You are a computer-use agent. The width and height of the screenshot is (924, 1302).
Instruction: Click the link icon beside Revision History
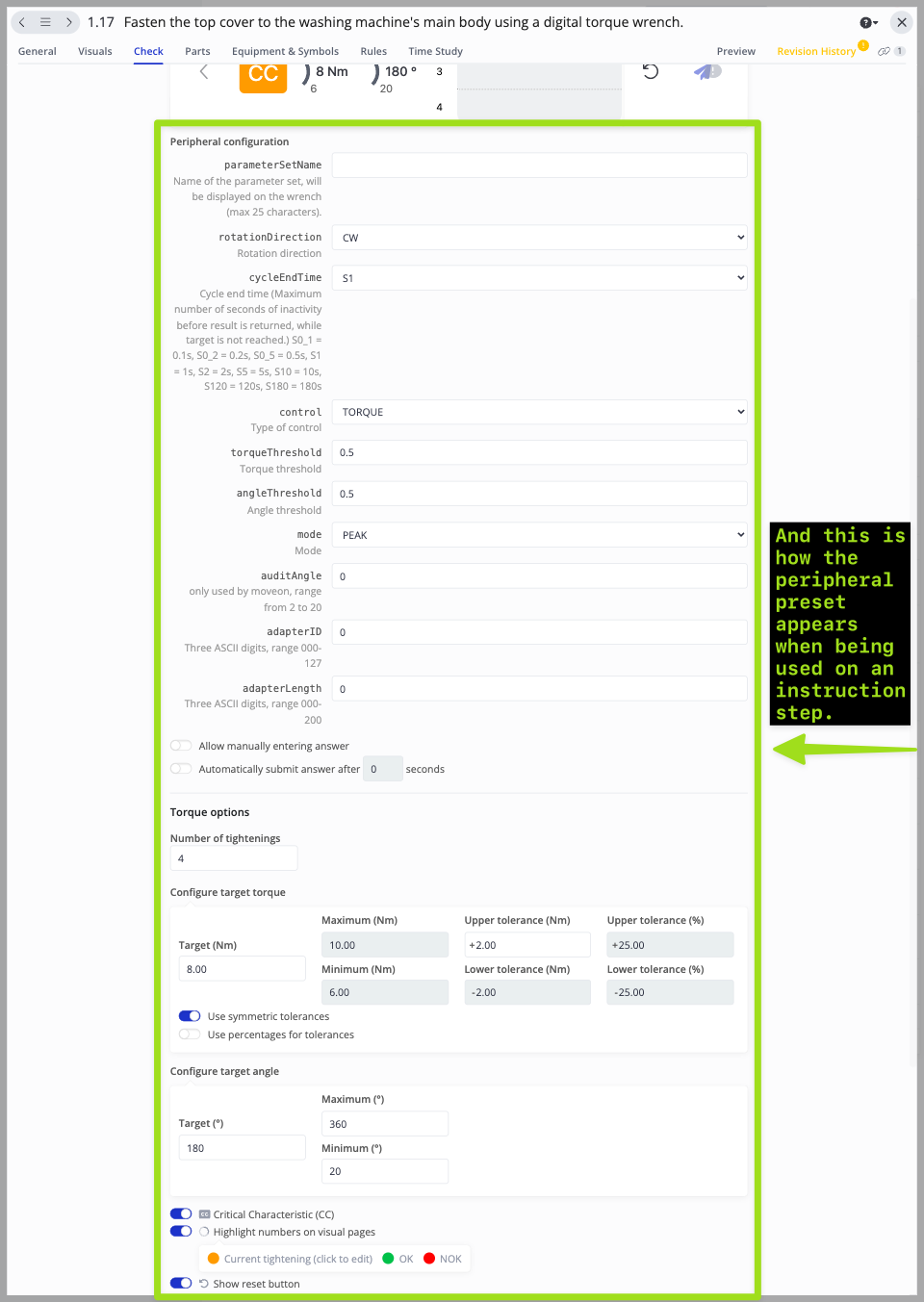coord(884,52)
